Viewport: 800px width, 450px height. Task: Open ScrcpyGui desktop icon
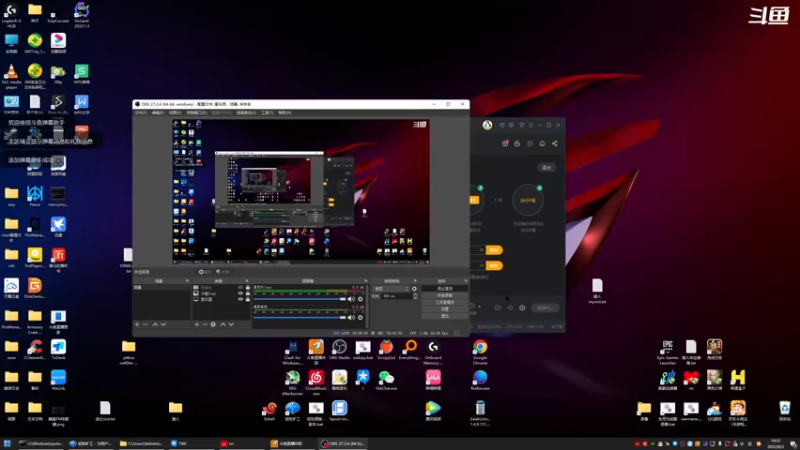(x=386, y=350)
